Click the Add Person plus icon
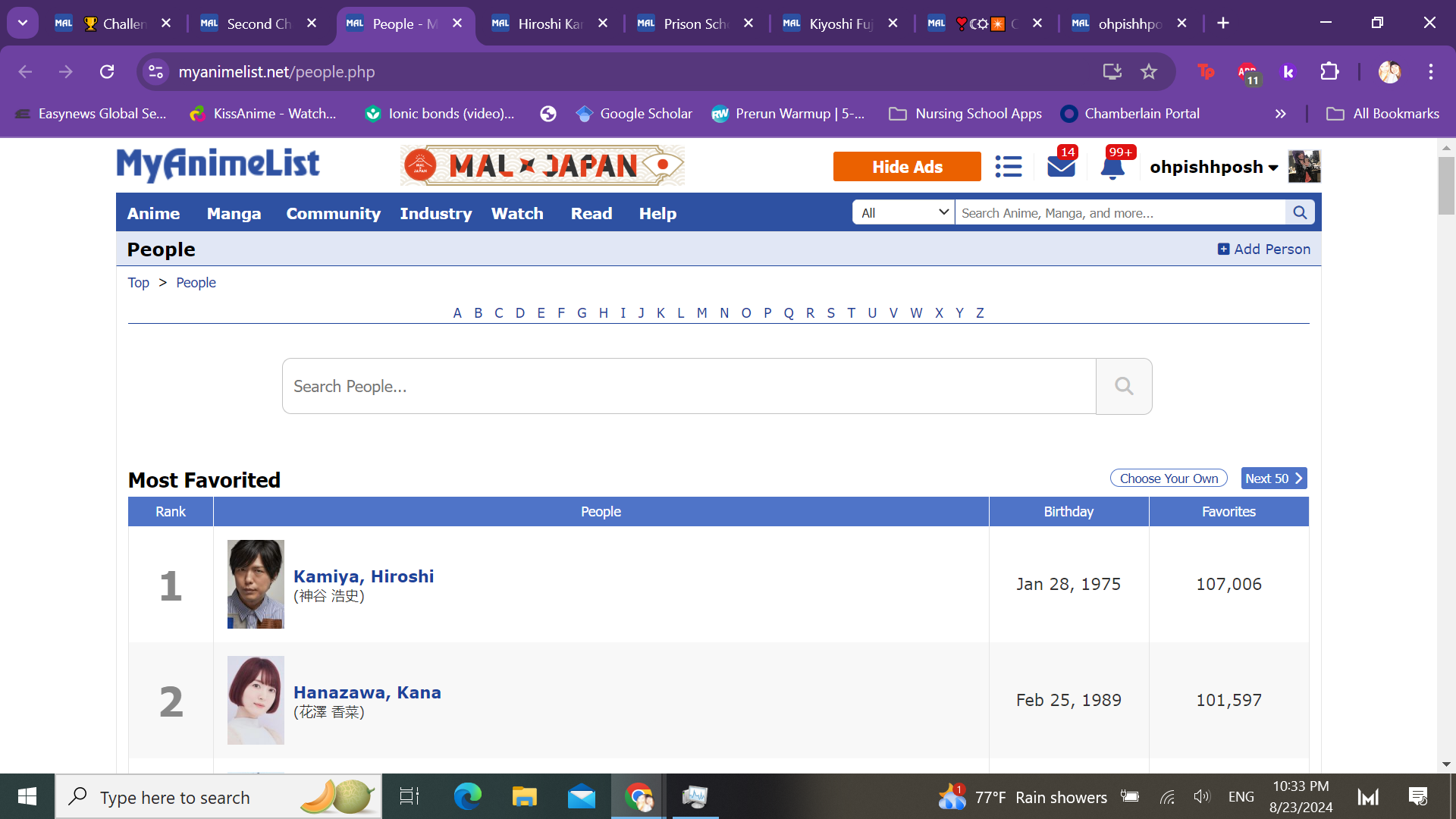 (x=1223, y=249)
